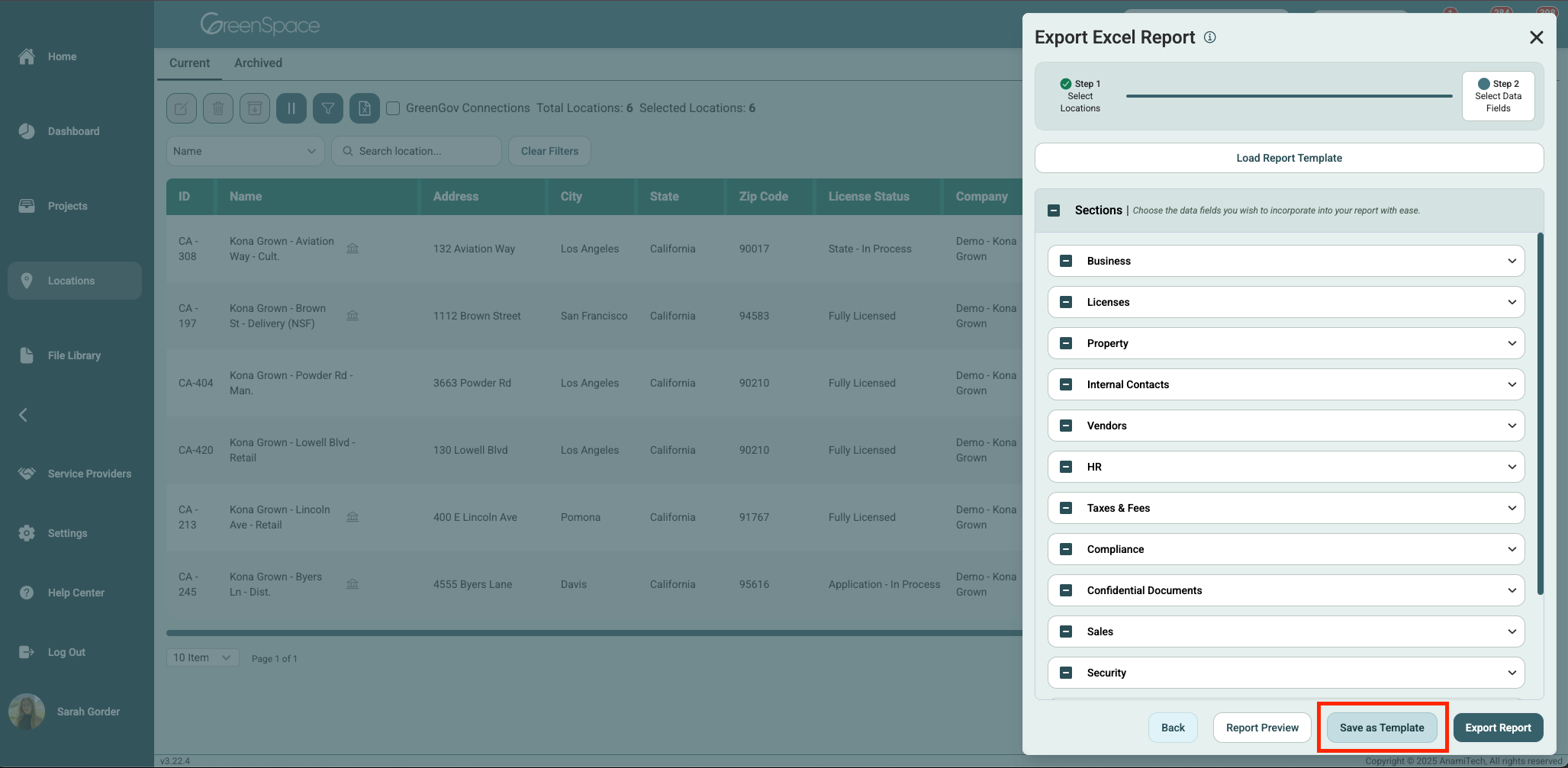Toggle the Licenses section checkbox
Image resolution: width=1568 pixels, height=768 pixels.
[1067, 302]
